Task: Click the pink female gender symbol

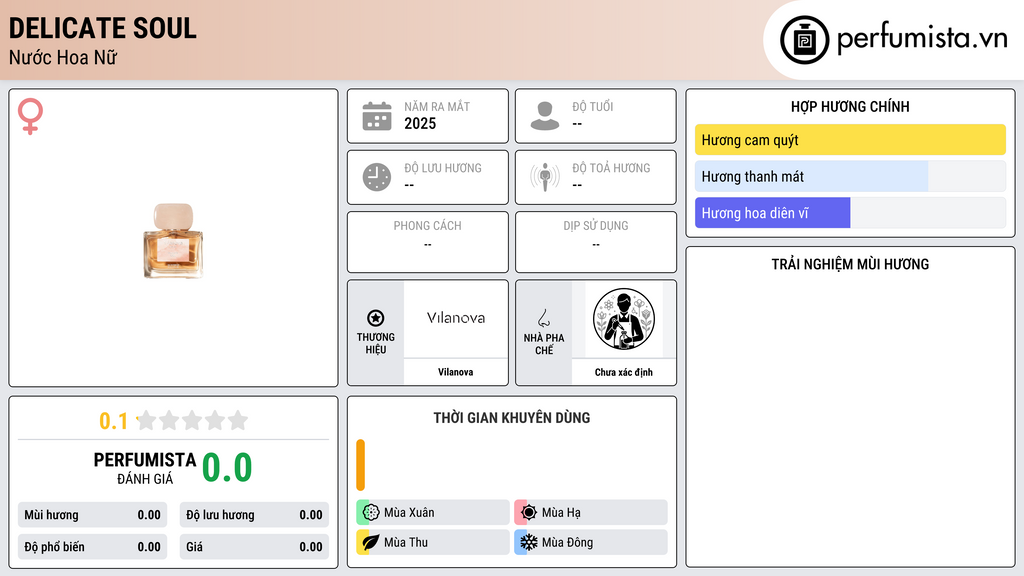Action: tap(30, 116)
